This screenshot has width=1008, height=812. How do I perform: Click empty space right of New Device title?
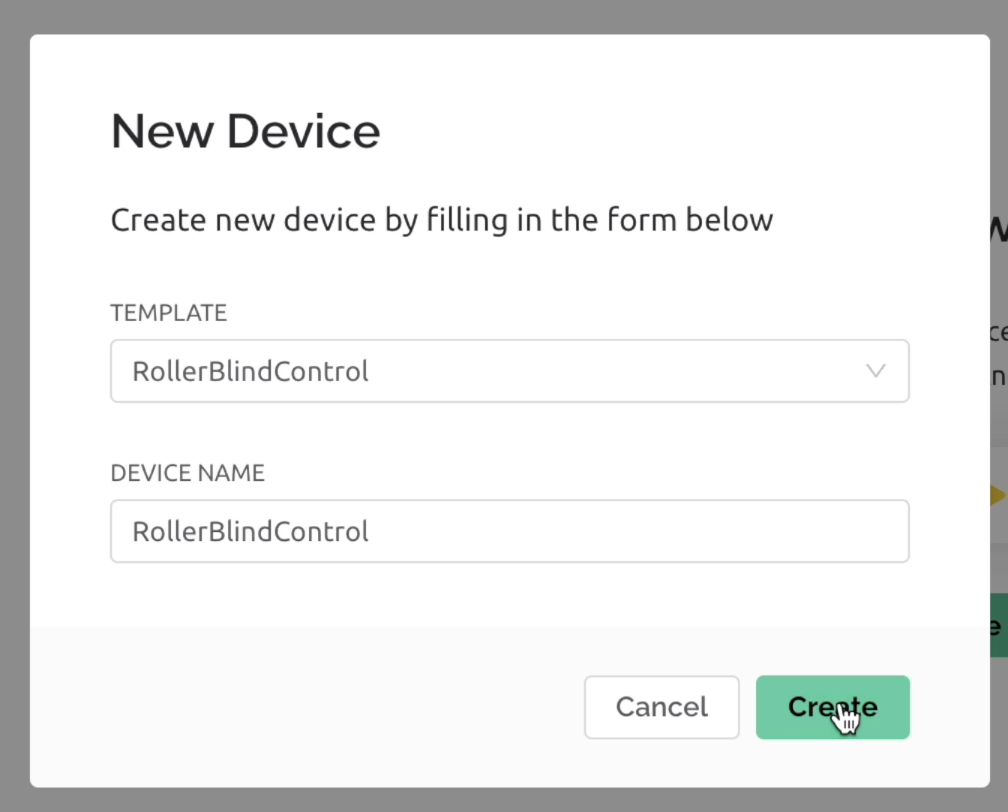pyautogui.click(x=650, y=131)
